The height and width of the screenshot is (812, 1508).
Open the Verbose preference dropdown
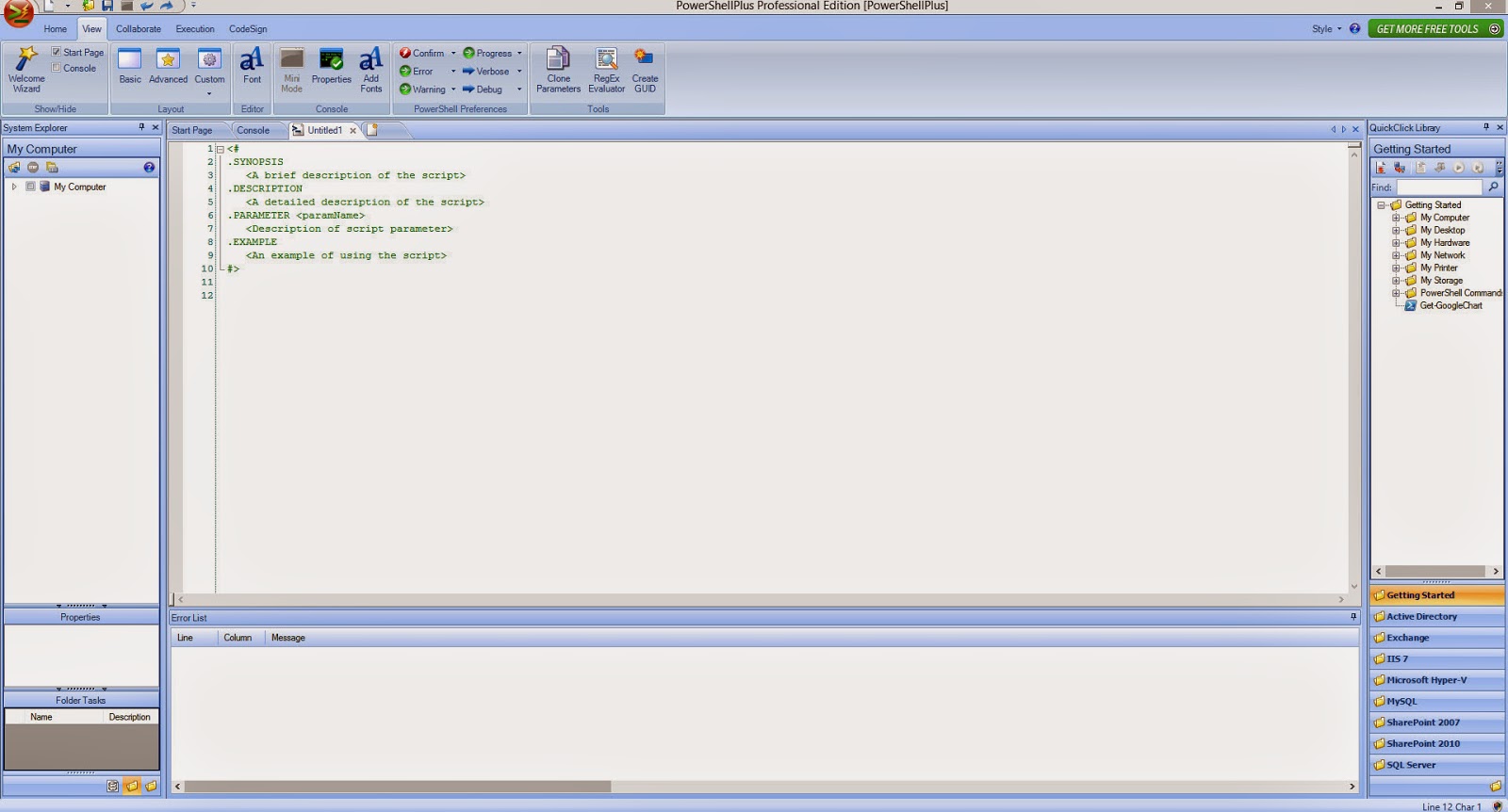point(519,71)
